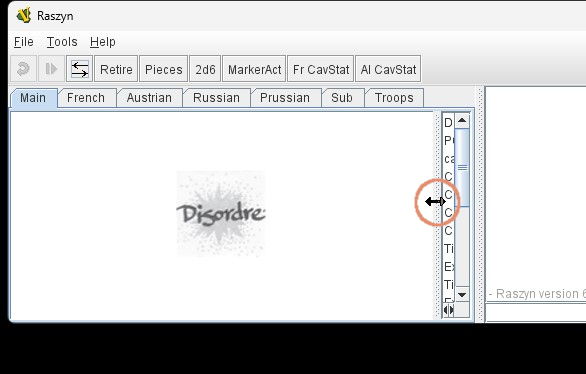Switch to the Troops tab
Image resolution: width=586 pixels, height=374 pixels.
(x=394, y=98)
